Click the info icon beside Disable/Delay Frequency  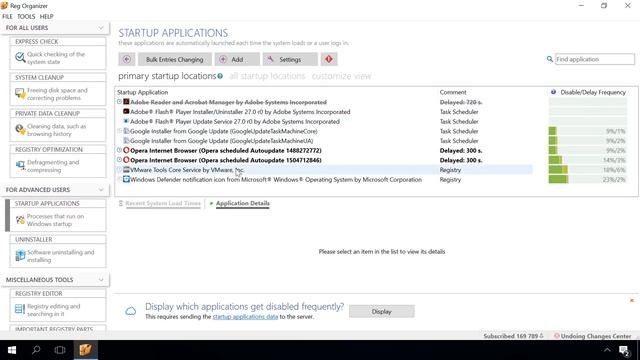pyautogui.click(x=553, y=92)
